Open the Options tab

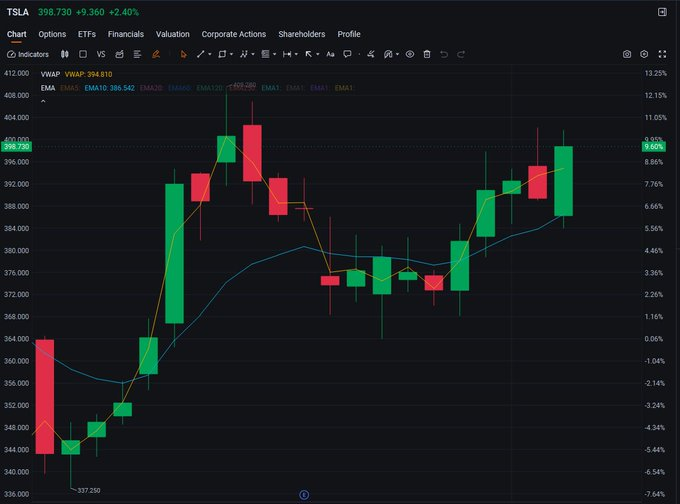(x=52, y=34)
